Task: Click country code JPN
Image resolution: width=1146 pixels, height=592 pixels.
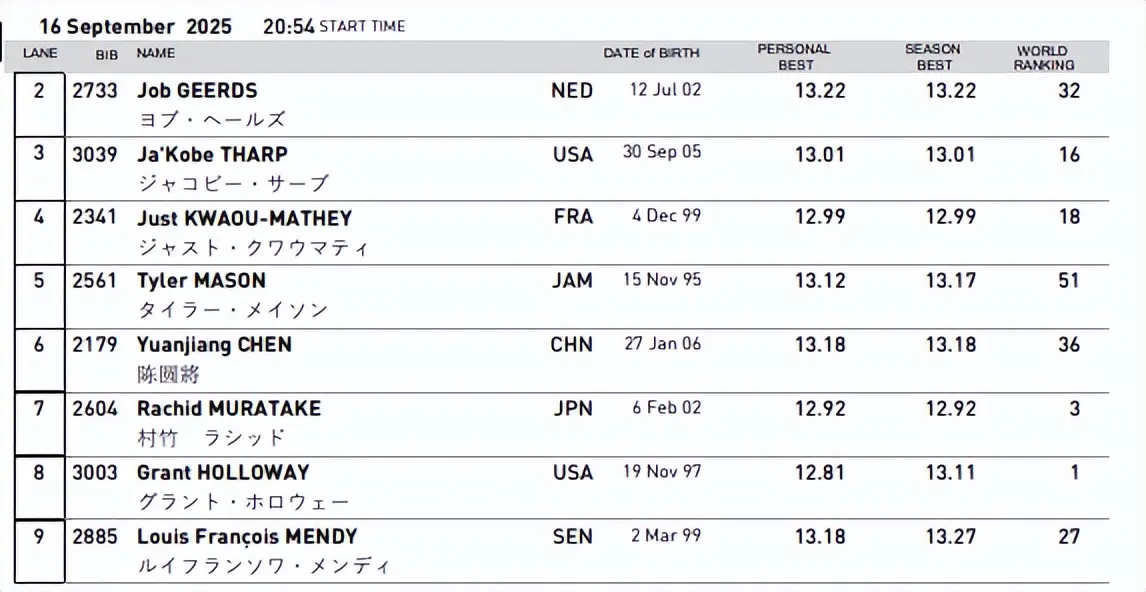Action: coord(572,408)
